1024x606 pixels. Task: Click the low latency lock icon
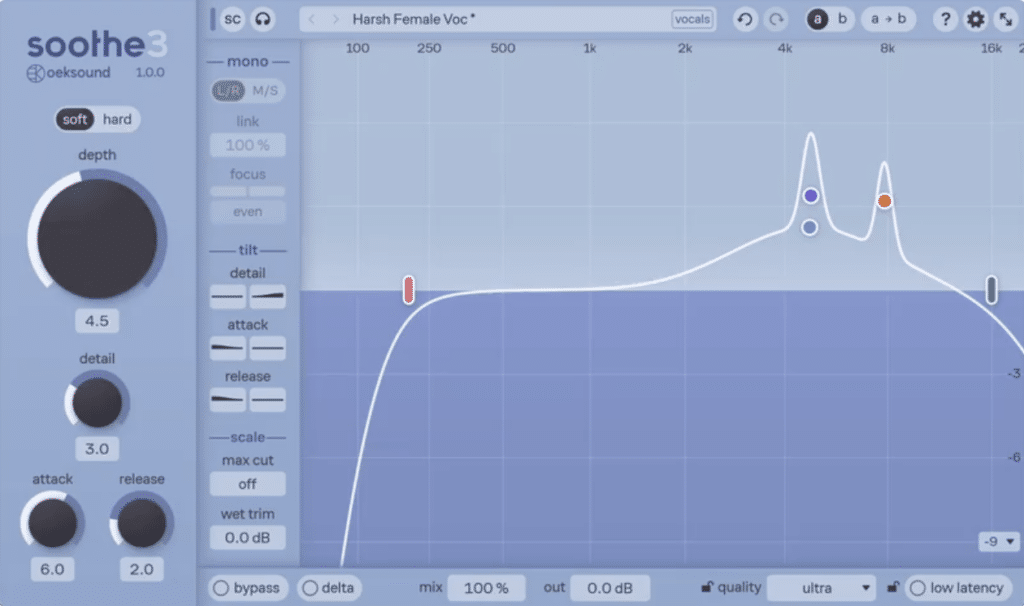tap(893, 587)
